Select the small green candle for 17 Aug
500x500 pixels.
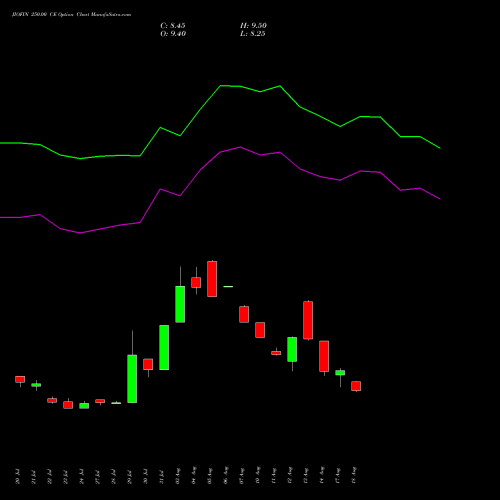click(x=340, y=373)
